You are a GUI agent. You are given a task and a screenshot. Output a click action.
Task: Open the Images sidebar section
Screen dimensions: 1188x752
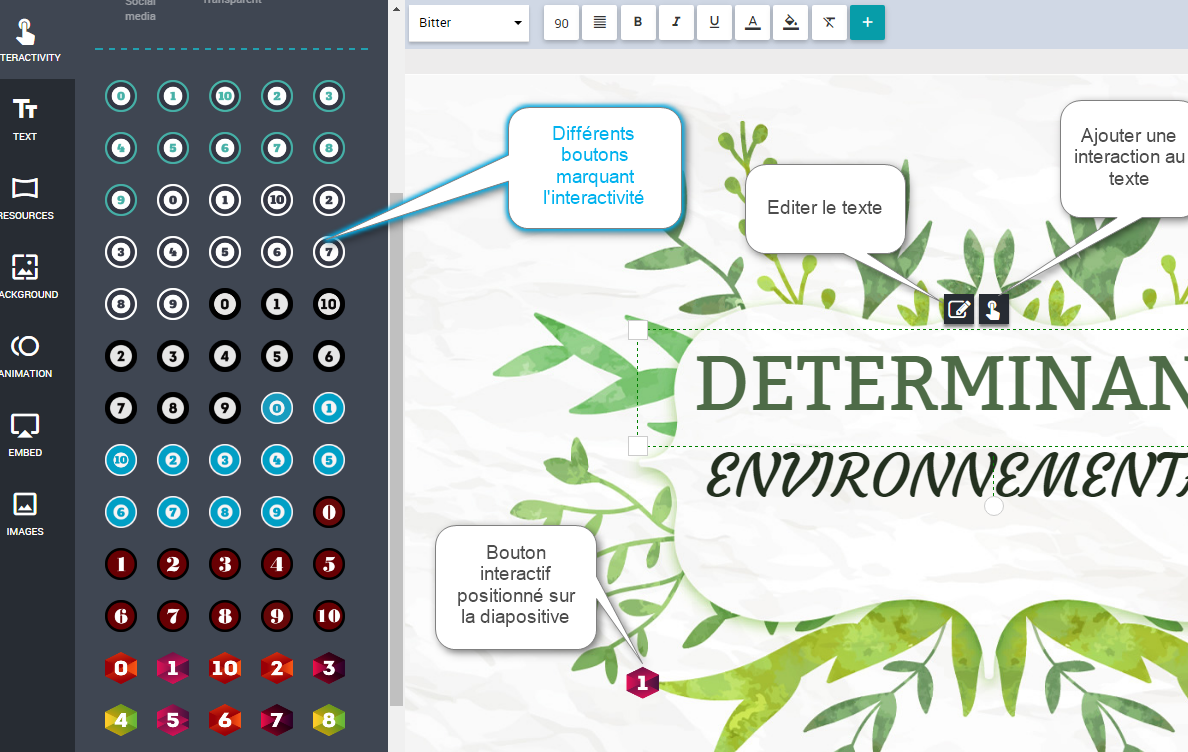coord(25,513)
